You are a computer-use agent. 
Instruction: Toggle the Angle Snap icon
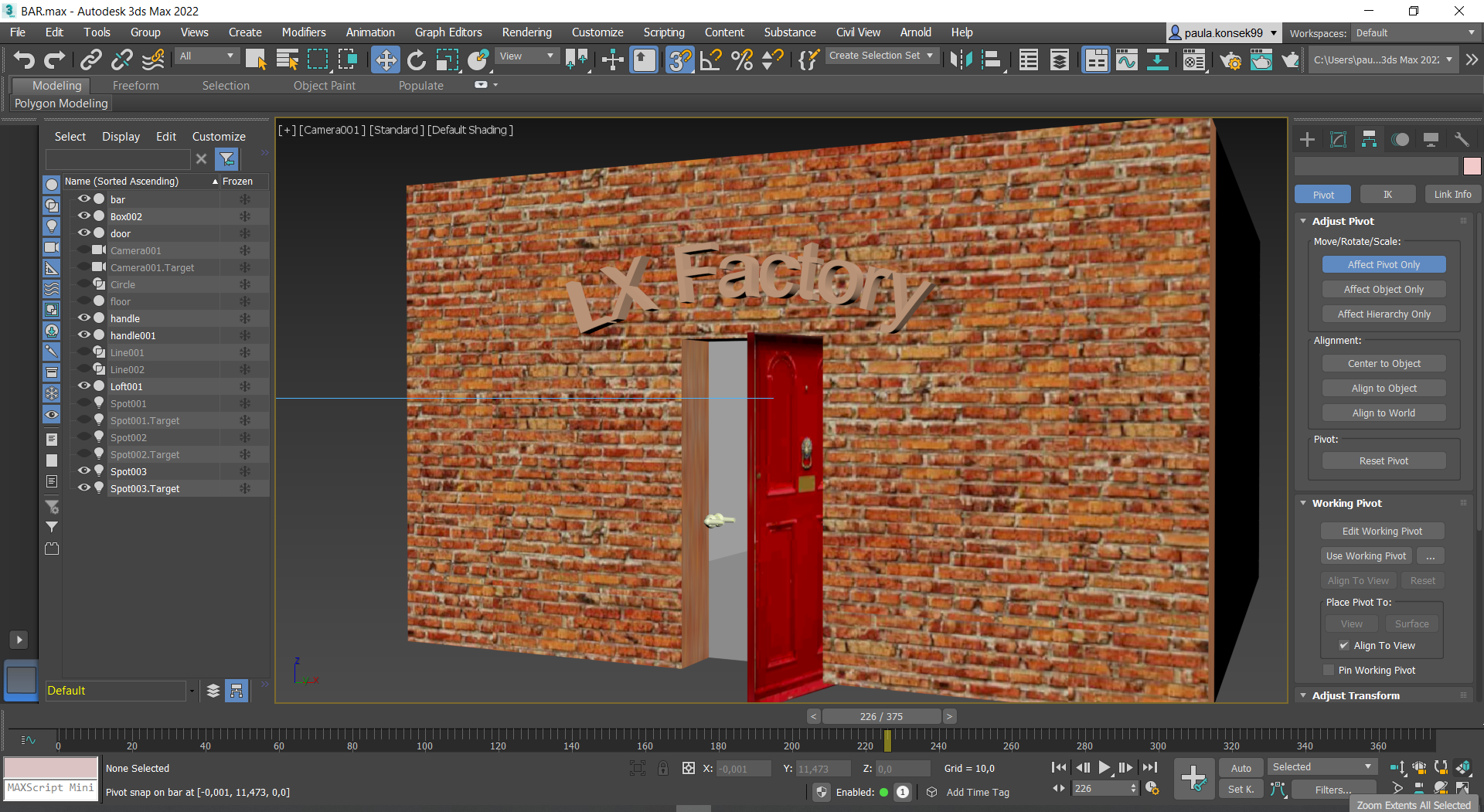point(710,59)
